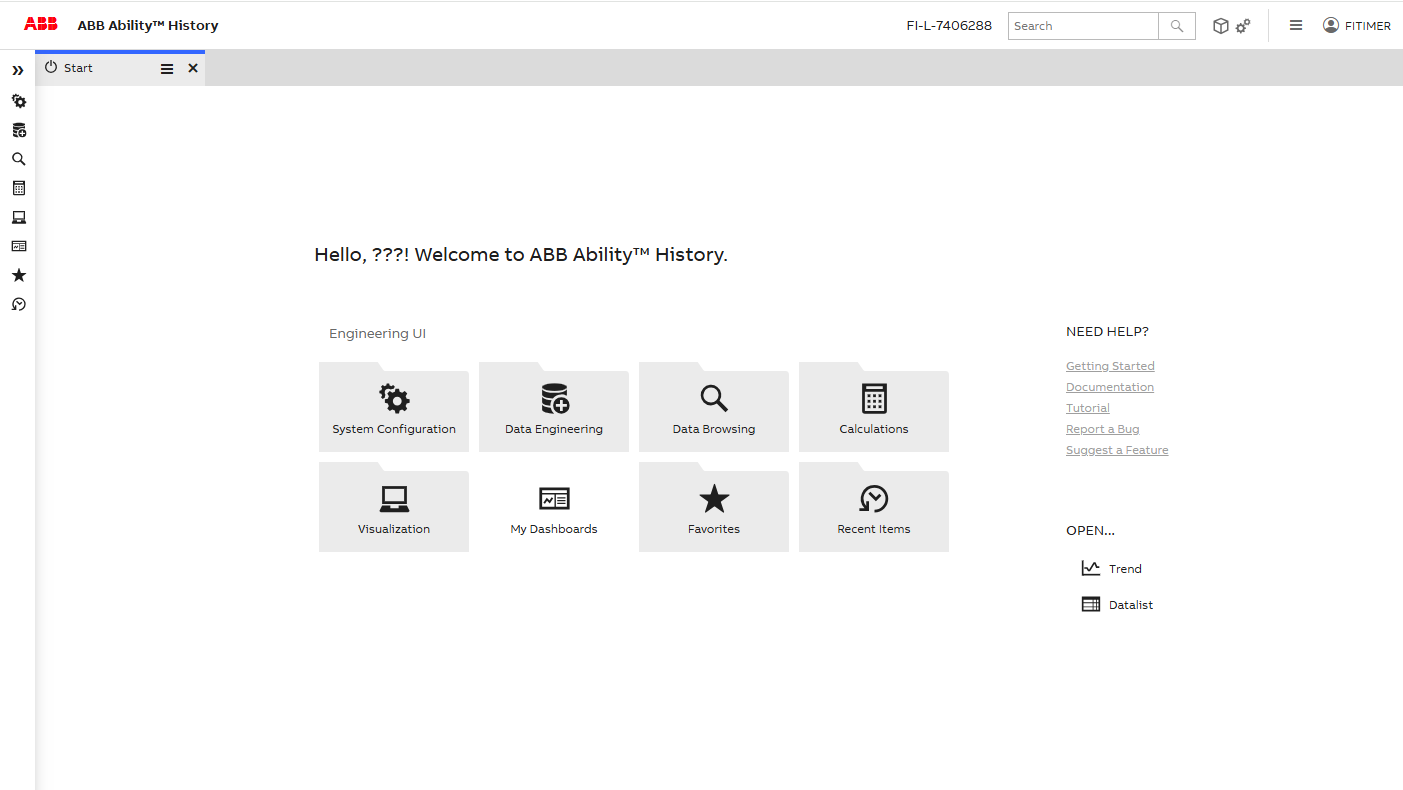Screen dimensions: 1403x790
Task: Expand the sidebar with double chevron
Action: click(18, 71)
